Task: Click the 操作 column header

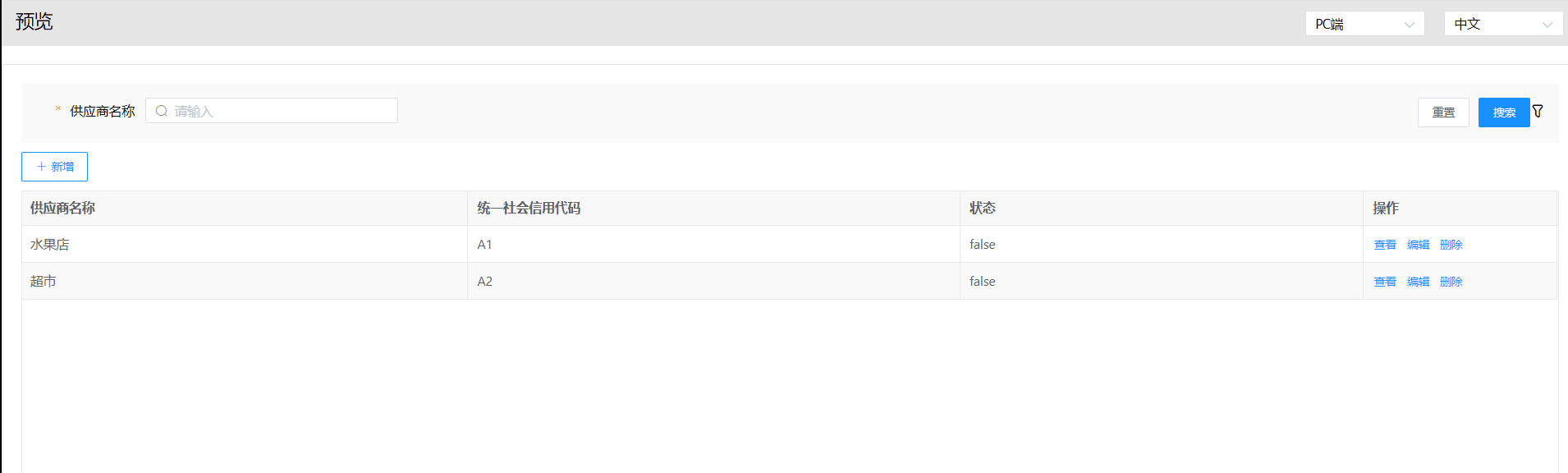Action: point(1386,209)
